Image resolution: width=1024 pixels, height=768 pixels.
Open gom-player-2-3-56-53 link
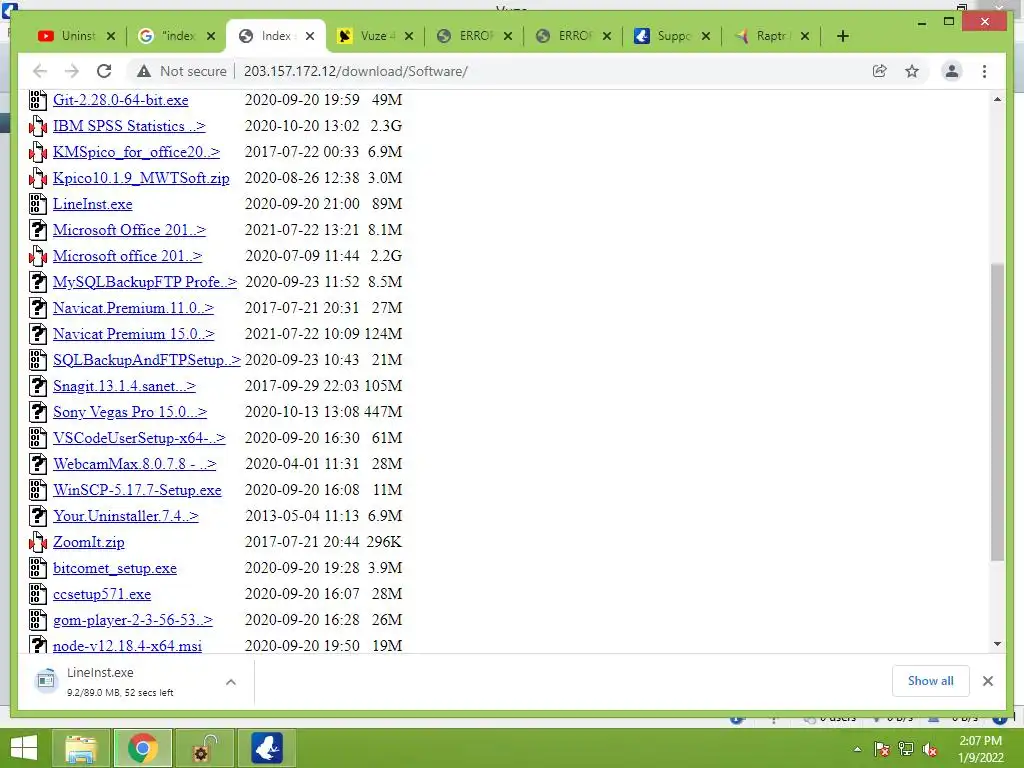(x=133, y=620)
